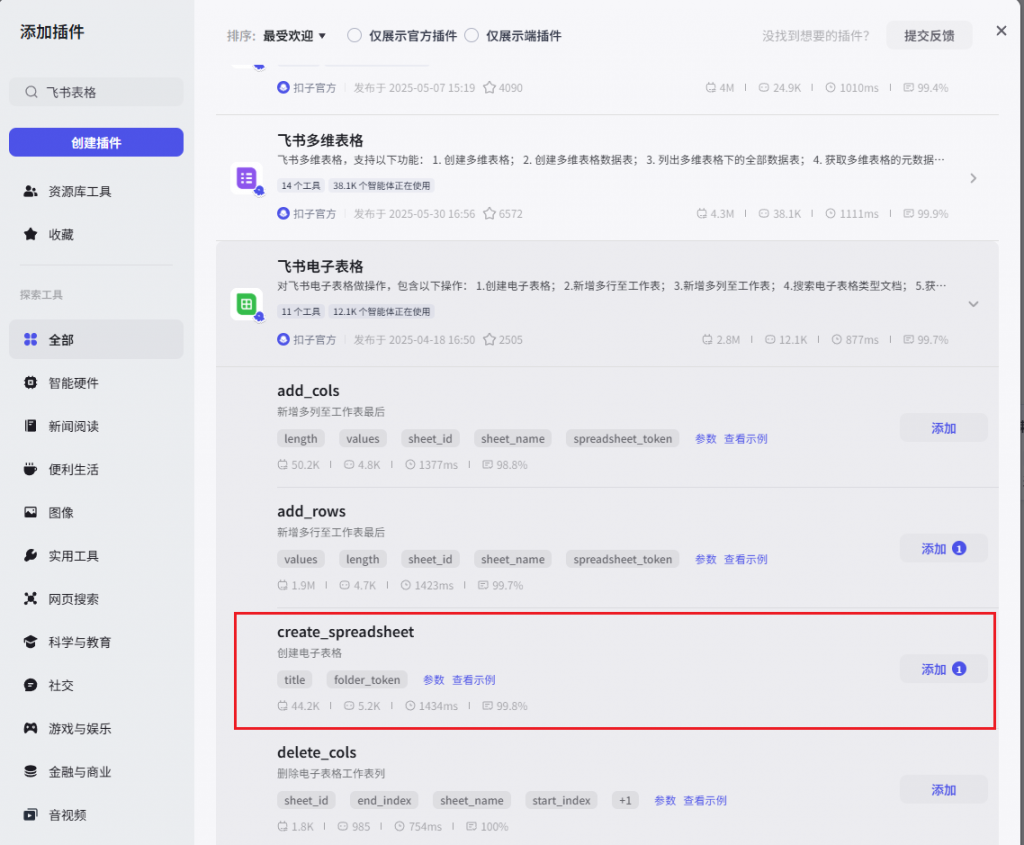1024x845 pixels.
Task: Open 参数 link for add_rows
Action: [x=705, y=560]
